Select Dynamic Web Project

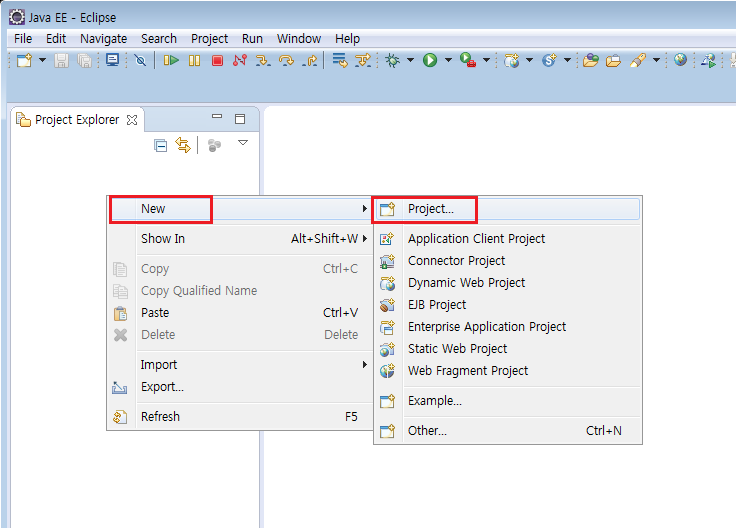(507, 283)
